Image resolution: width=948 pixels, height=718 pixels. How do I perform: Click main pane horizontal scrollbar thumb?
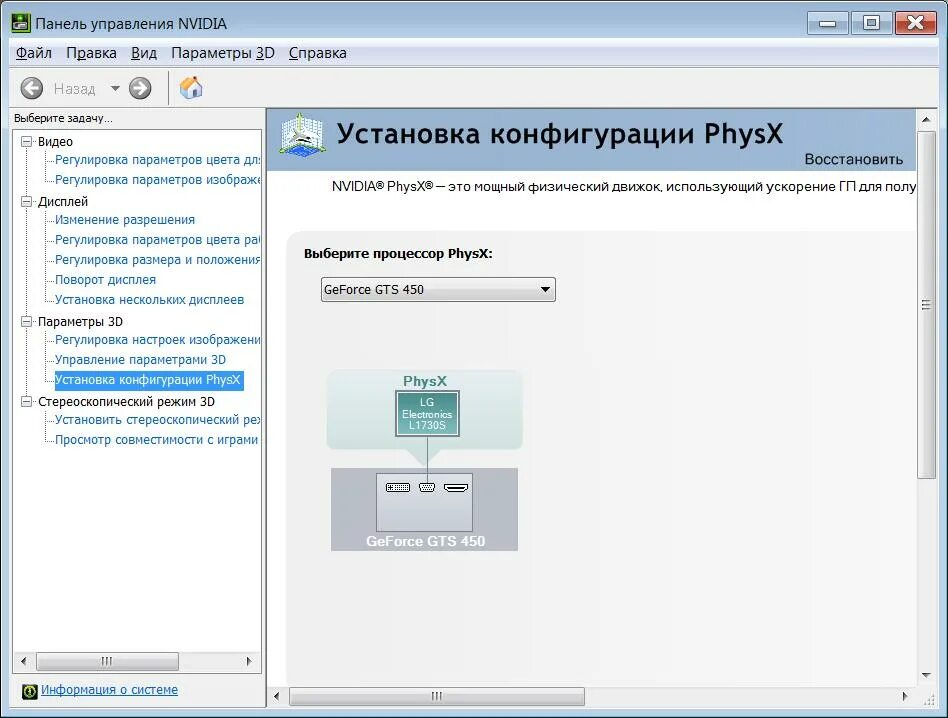pos(437,696)
